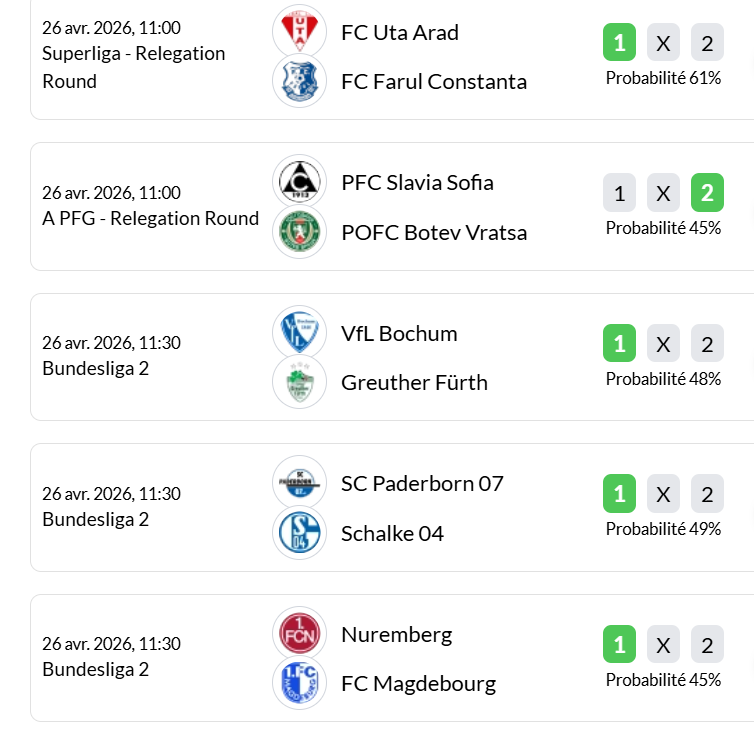
Task: Open the PFC Slavia Sofia team logo
Action: [299, 182]
